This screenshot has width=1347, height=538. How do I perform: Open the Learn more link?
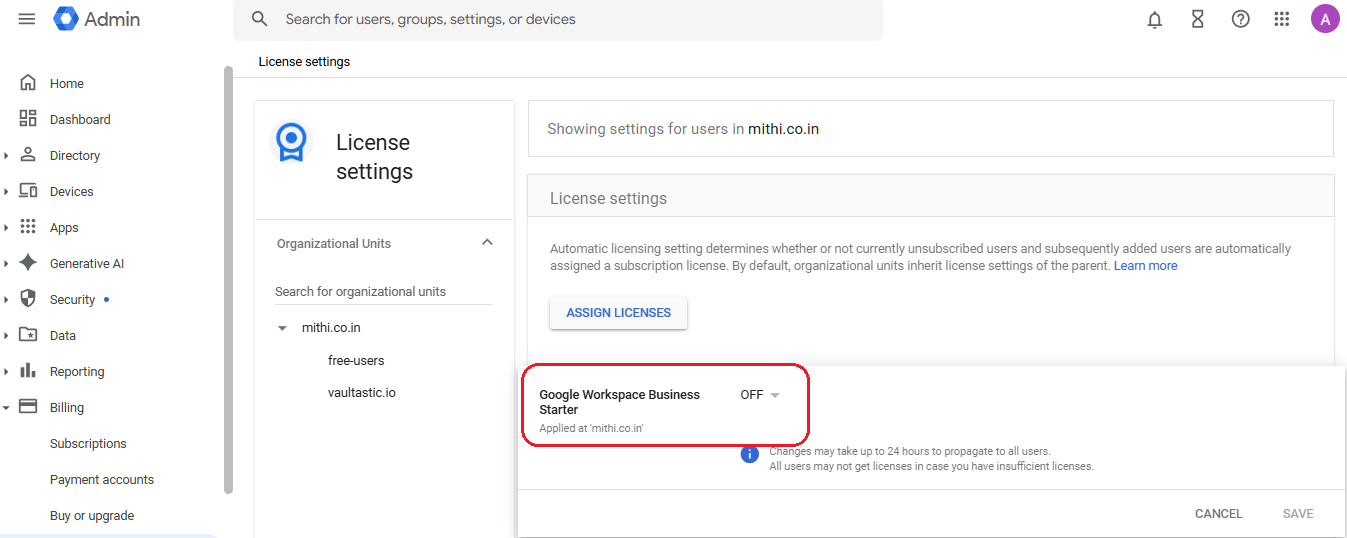1145,266
